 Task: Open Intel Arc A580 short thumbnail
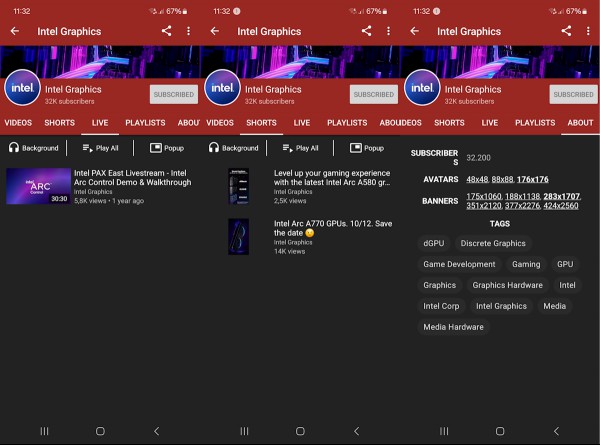pyautogui.click(x=239, y=186)
